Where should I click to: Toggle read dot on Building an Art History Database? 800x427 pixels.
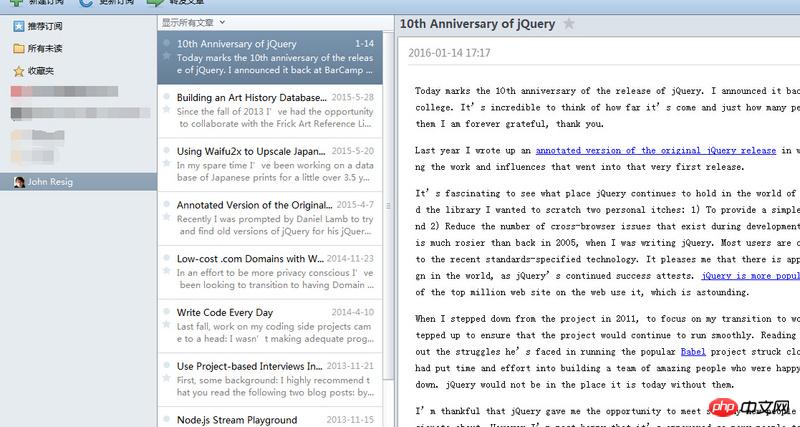[166, 96]
